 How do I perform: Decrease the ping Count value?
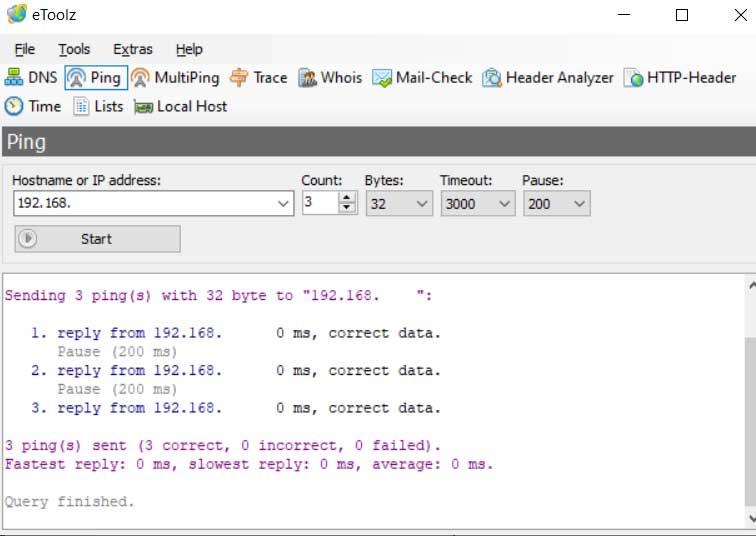click(x=347, y=208)
